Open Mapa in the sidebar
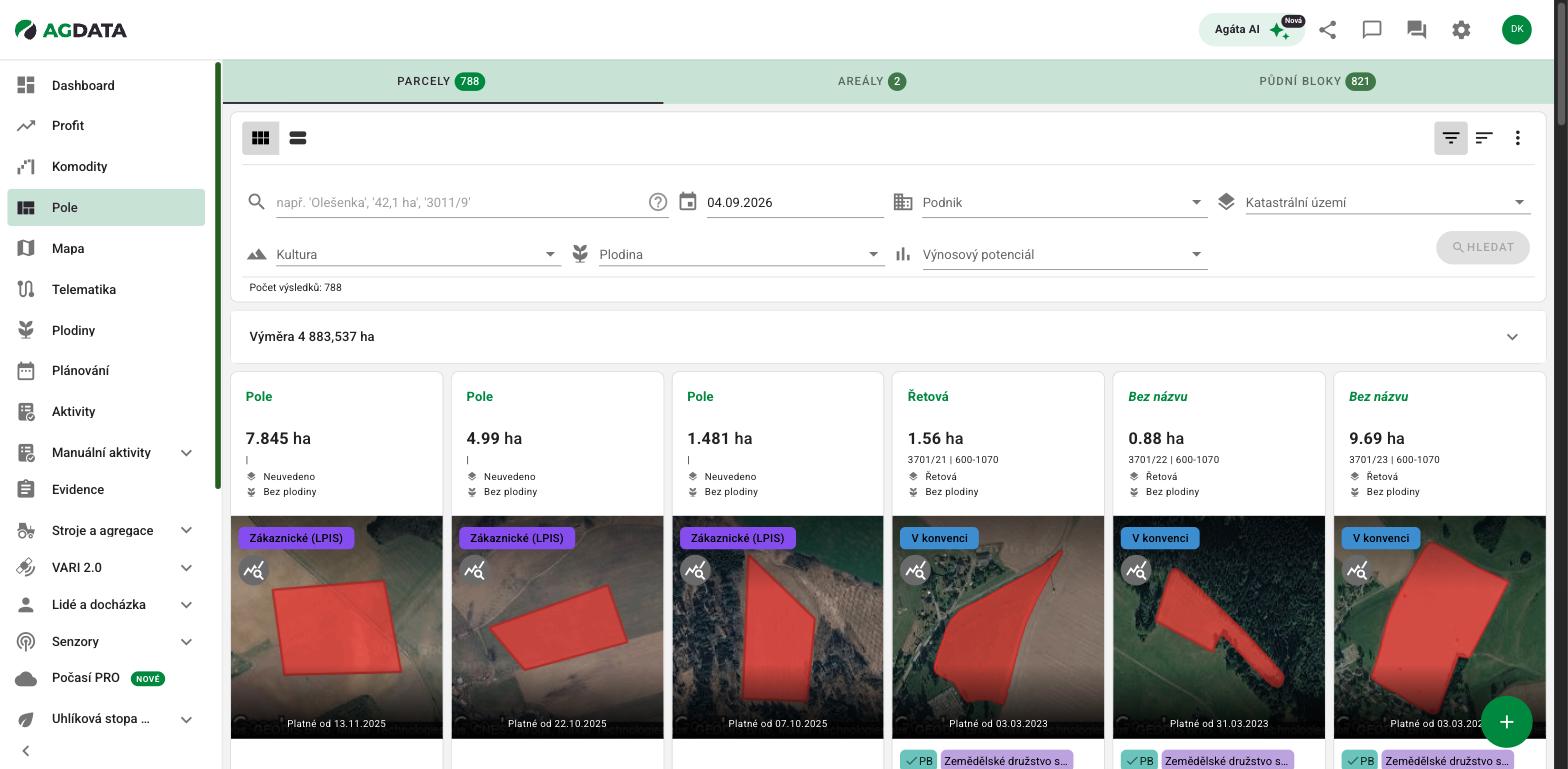This screenshot has width=1568, height=769. [x=106, y=249]
